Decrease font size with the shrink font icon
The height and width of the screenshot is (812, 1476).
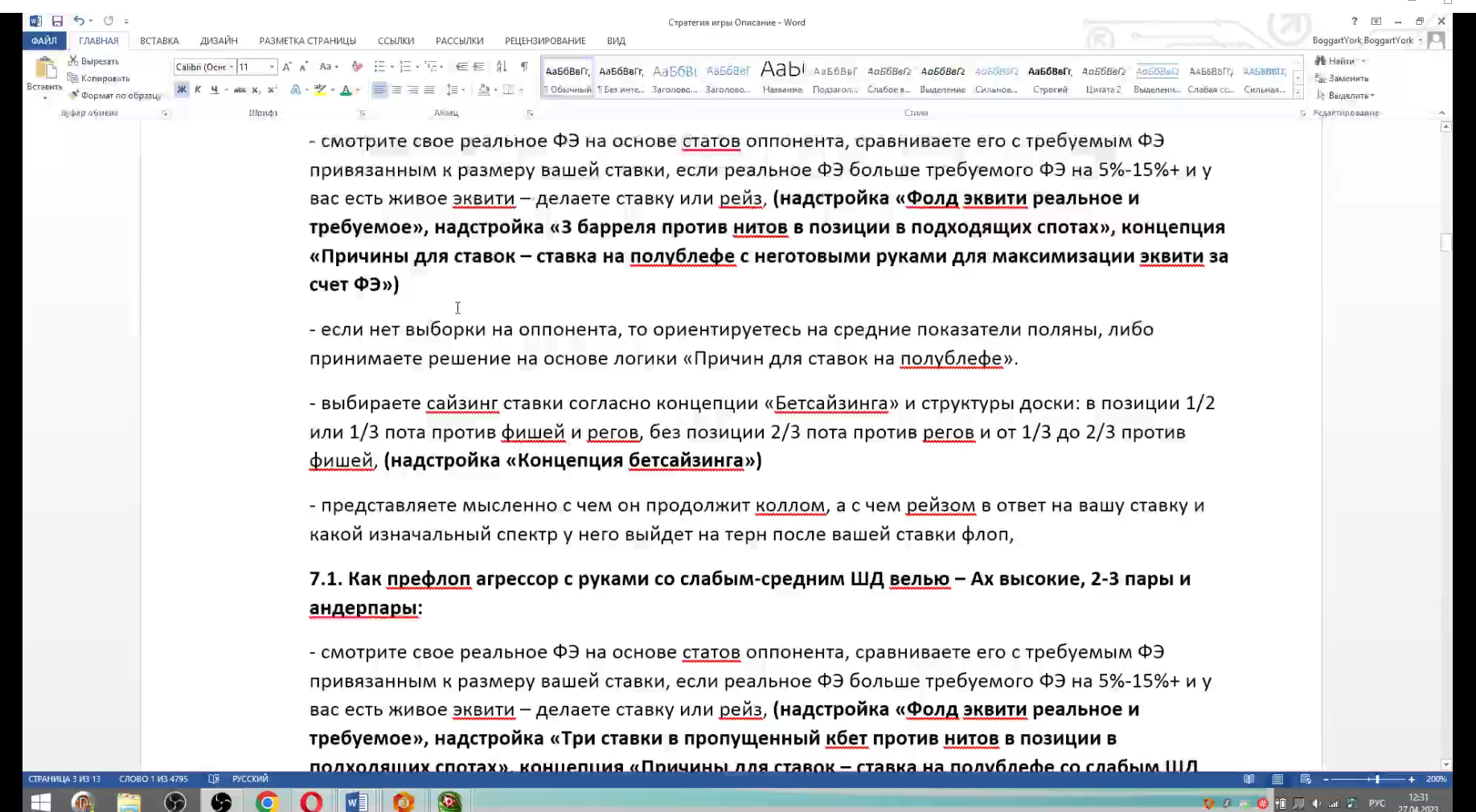pos(303,67)
